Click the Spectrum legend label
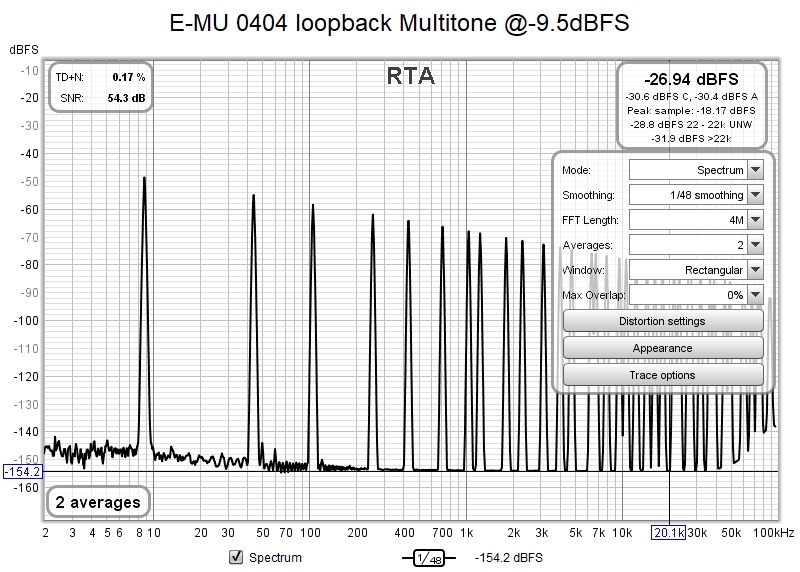Screen dimensions: 800x572 click(x=275, y=557)
